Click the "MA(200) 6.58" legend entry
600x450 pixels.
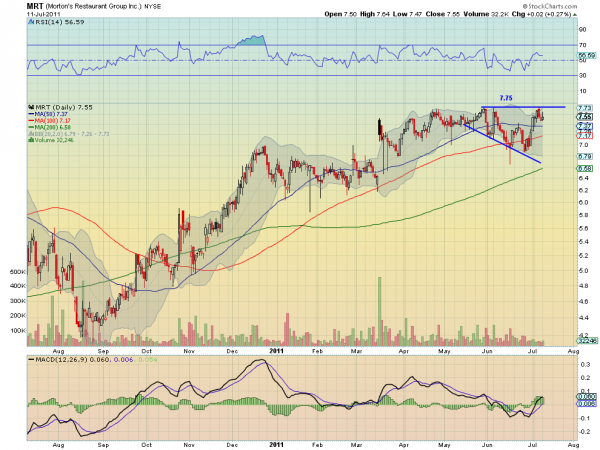(x=52, y=127)
